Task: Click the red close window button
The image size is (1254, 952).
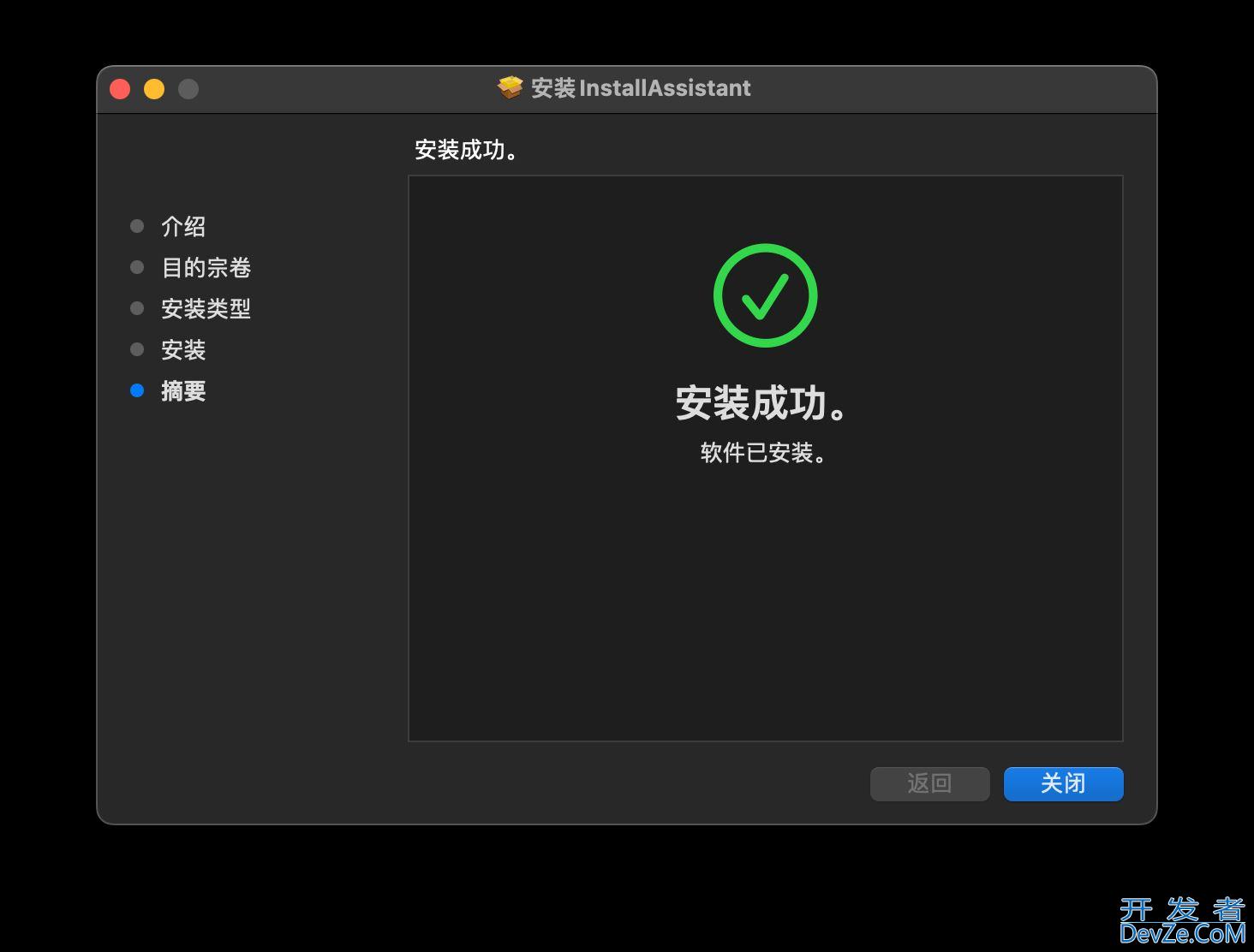Action: coord(120,89)
